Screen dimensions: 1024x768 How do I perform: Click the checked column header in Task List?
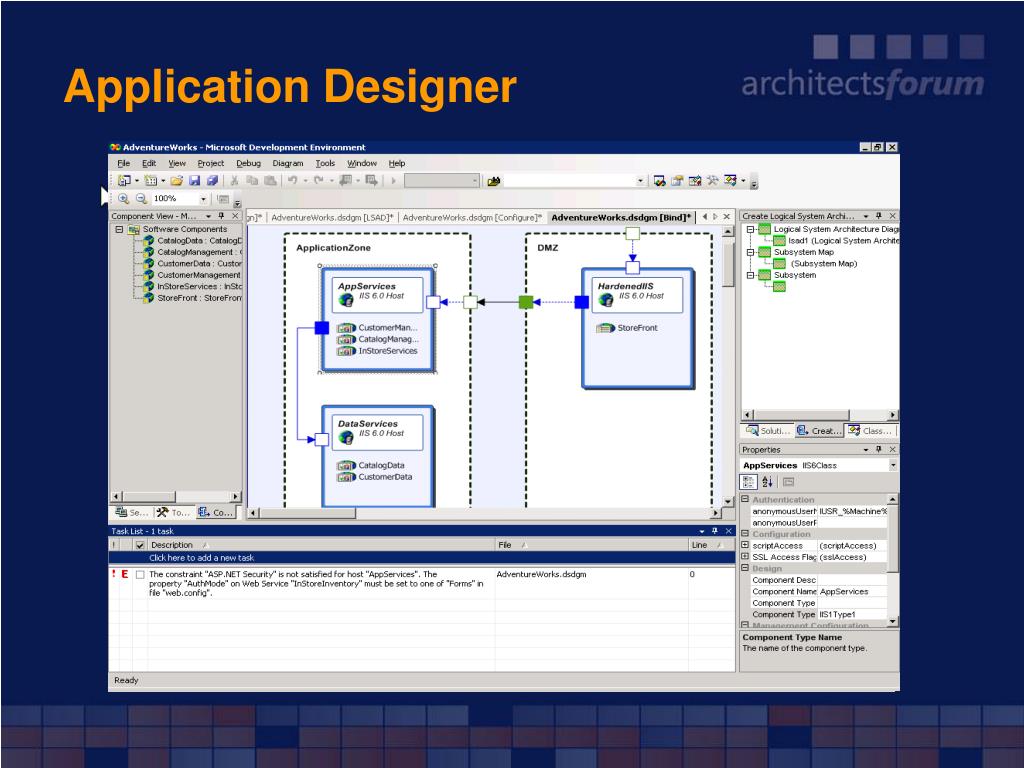140,545
